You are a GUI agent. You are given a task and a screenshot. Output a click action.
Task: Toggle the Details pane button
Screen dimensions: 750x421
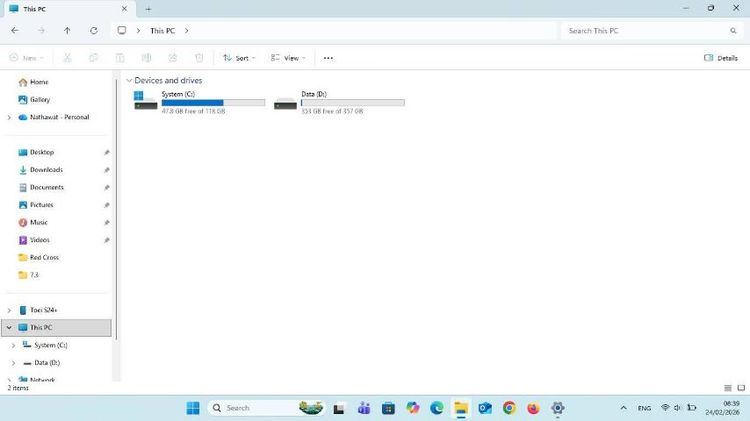(721, 58)
